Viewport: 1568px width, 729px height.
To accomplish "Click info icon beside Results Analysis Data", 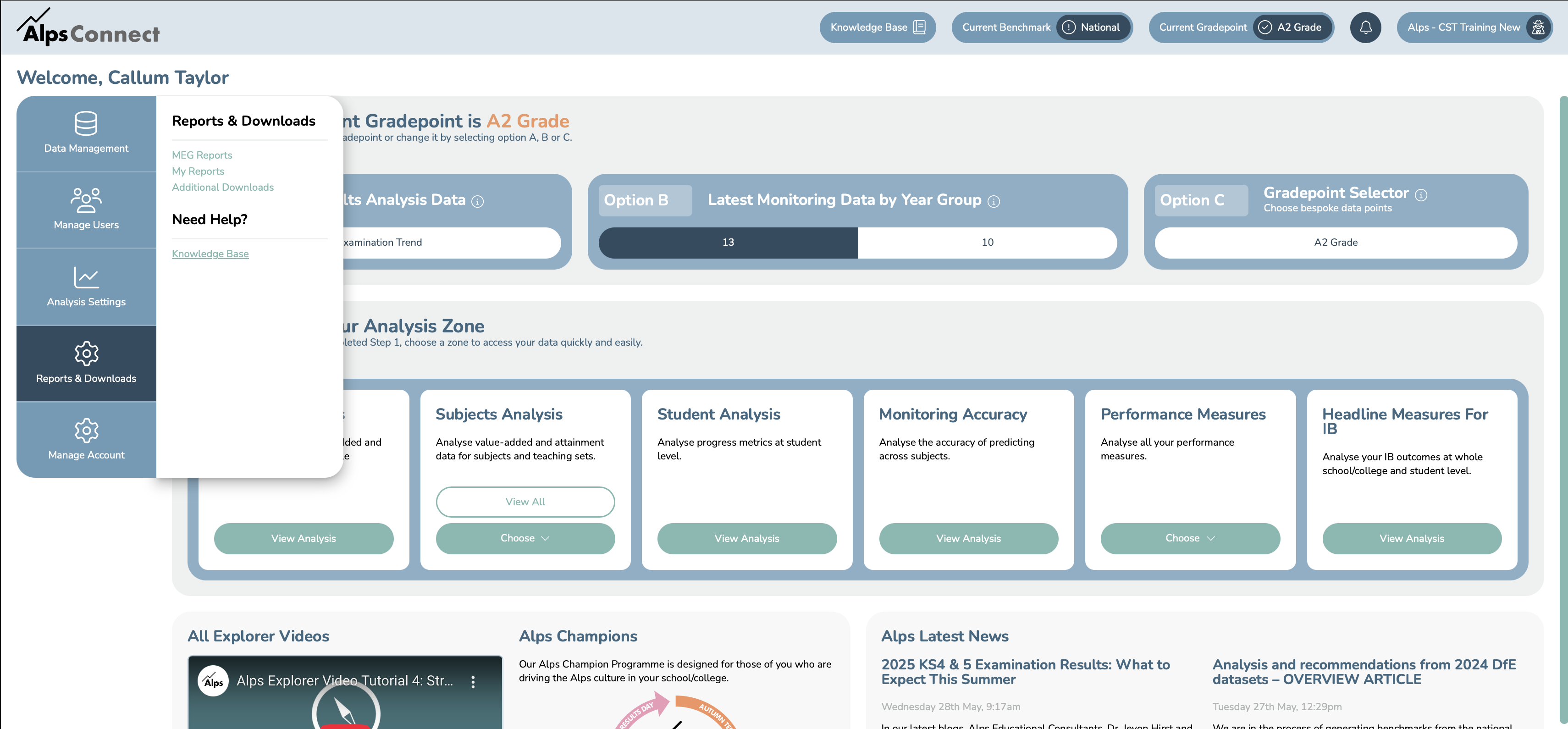I will pyautogui.click(x=478, y=201).
